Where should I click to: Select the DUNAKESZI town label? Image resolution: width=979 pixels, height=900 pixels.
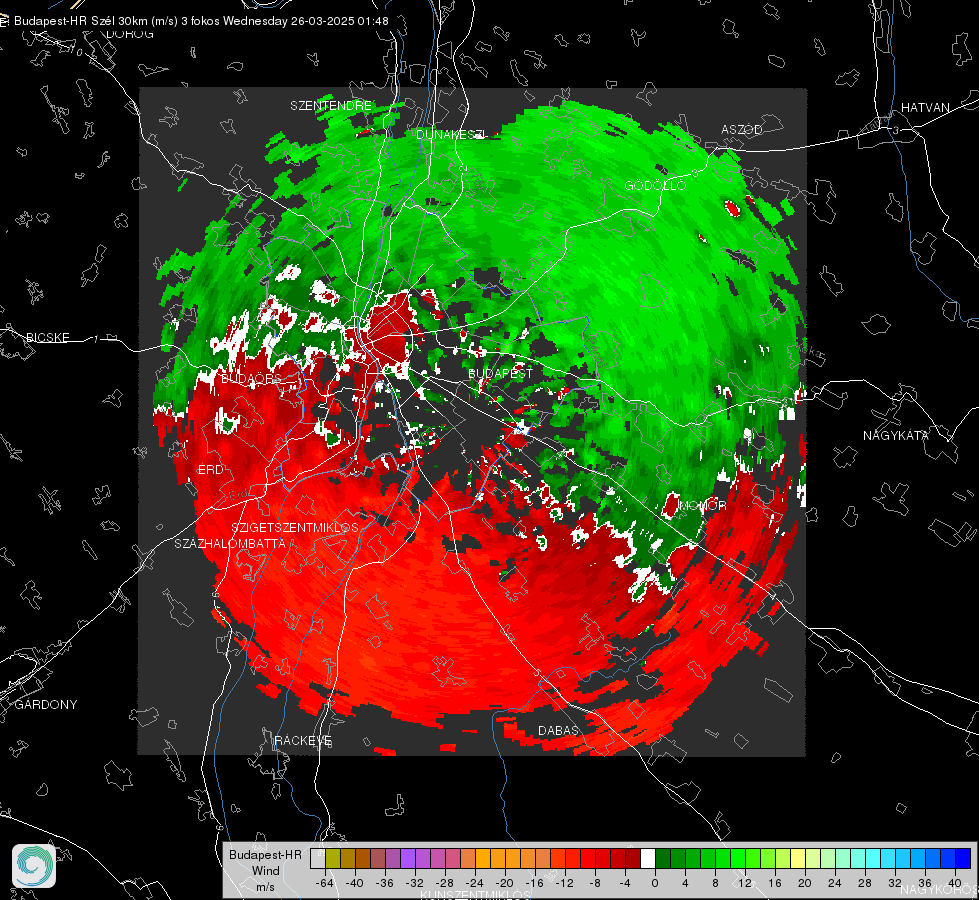tap(451, 134)
